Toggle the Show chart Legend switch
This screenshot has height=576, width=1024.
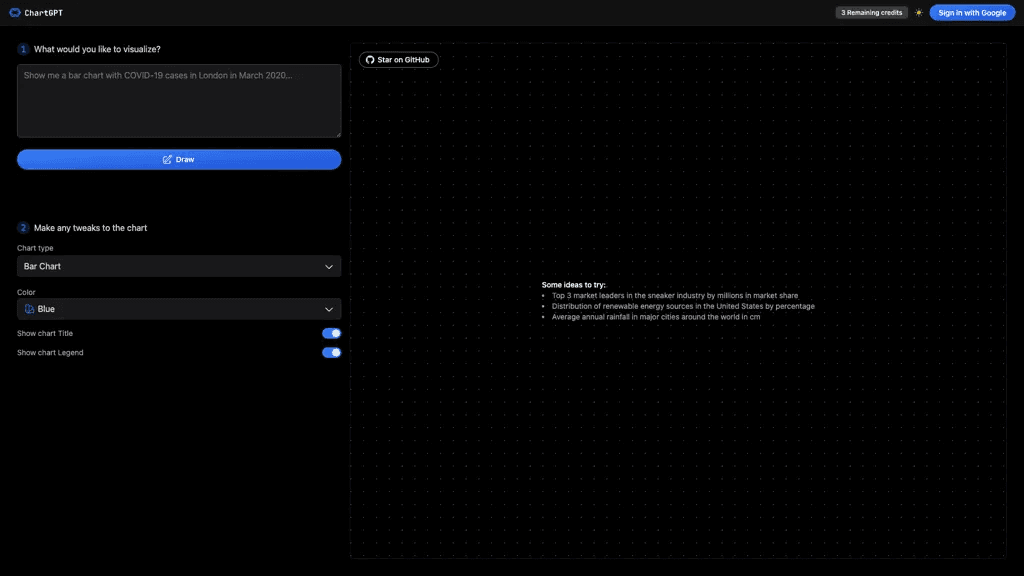(331, 353)
